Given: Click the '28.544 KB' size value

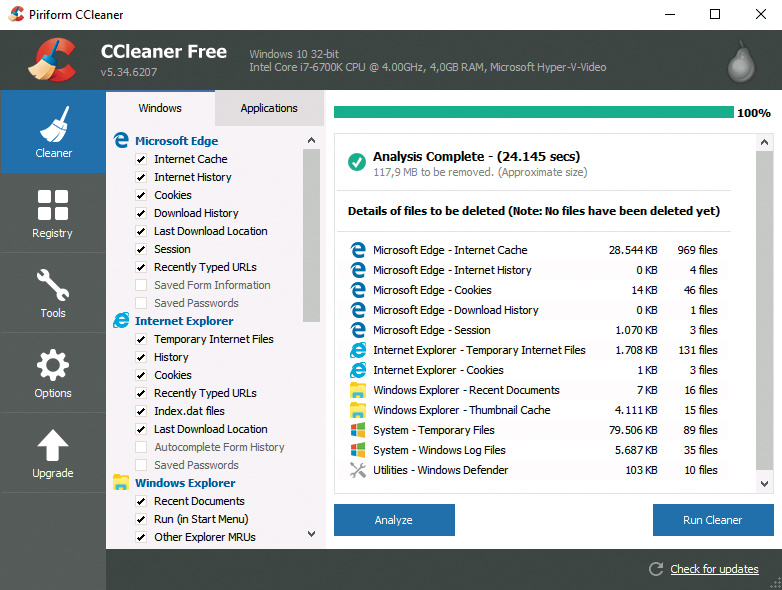Looking at the screenshot, I should [633, 250].
